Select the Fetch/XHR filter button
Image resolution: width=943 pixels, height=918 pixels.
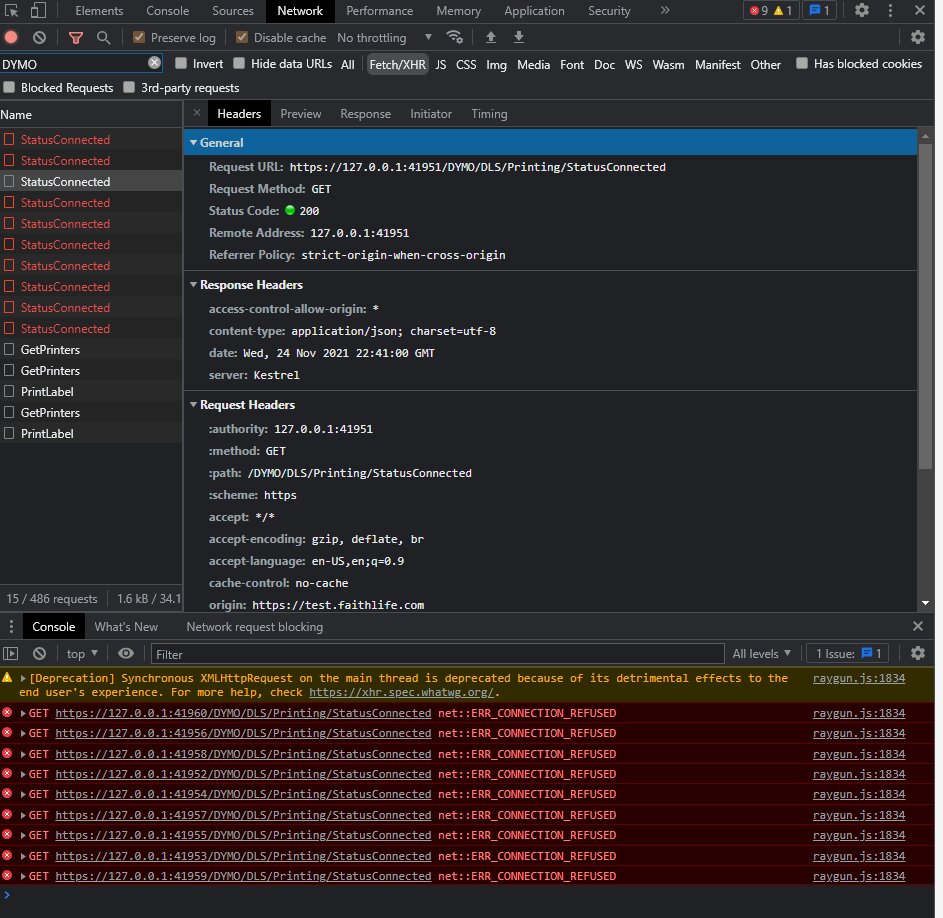[x=397, y=64]
